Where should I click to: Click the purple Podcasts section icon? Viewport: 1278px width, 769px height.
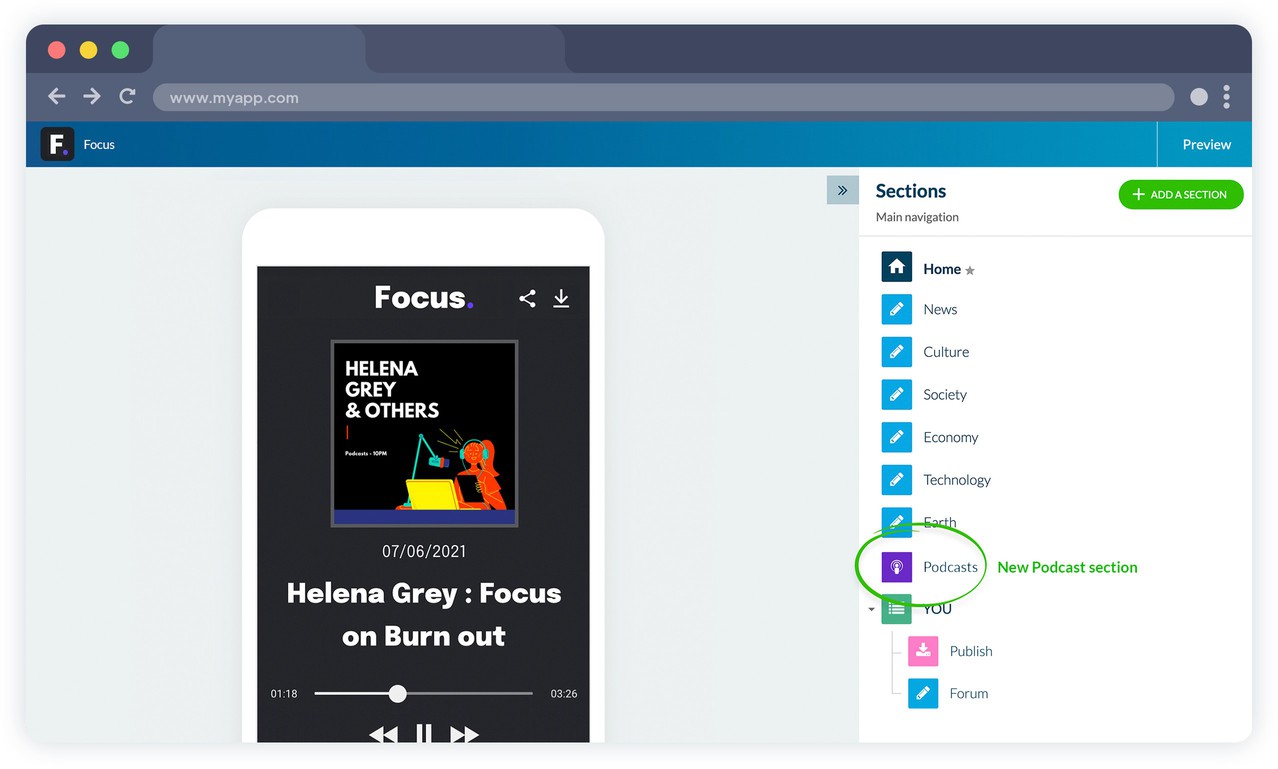coord(896,567)
